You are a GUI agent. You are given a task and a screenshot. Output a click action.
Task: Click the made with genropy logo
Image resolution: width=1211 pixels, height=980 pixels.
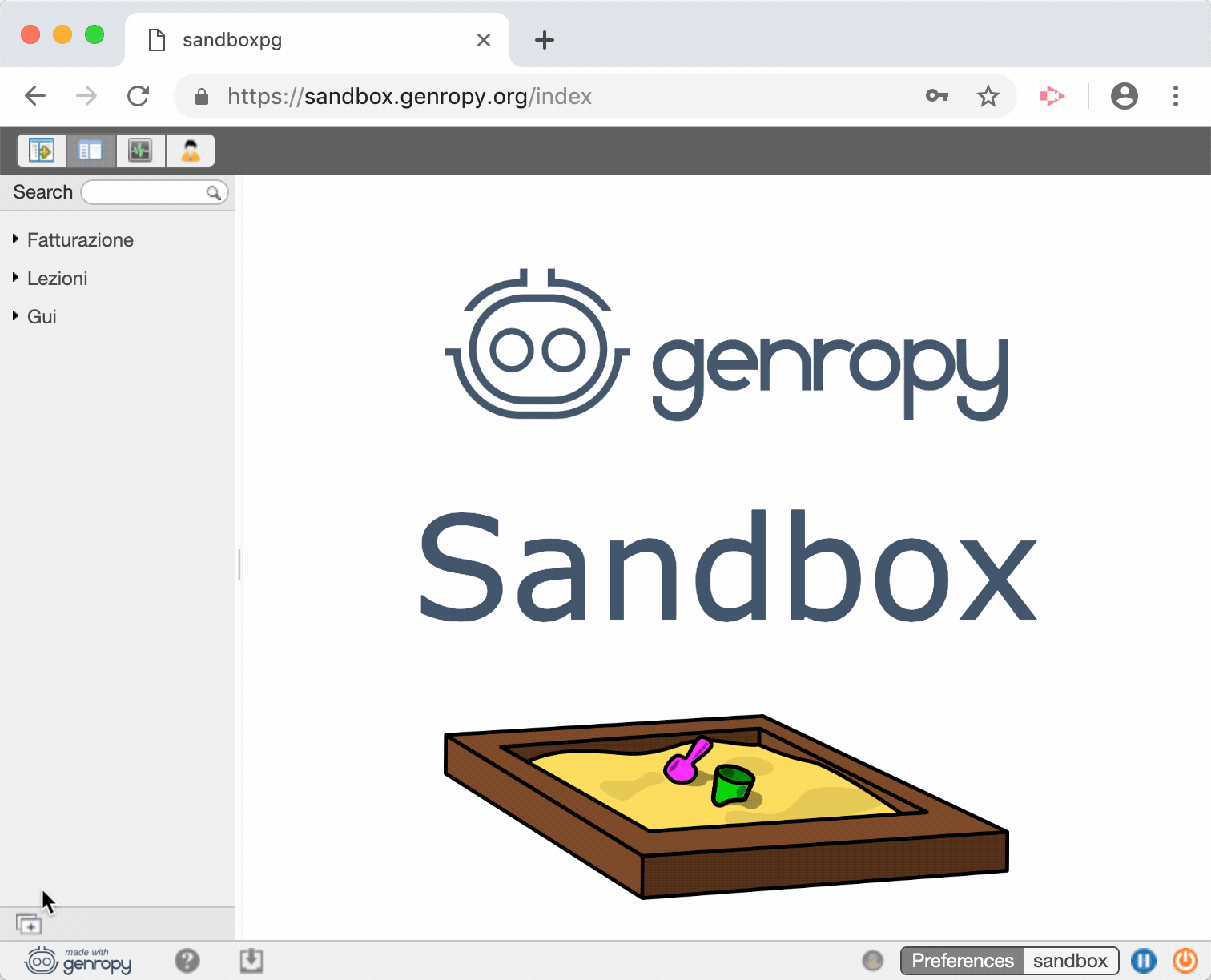point(78,961)
